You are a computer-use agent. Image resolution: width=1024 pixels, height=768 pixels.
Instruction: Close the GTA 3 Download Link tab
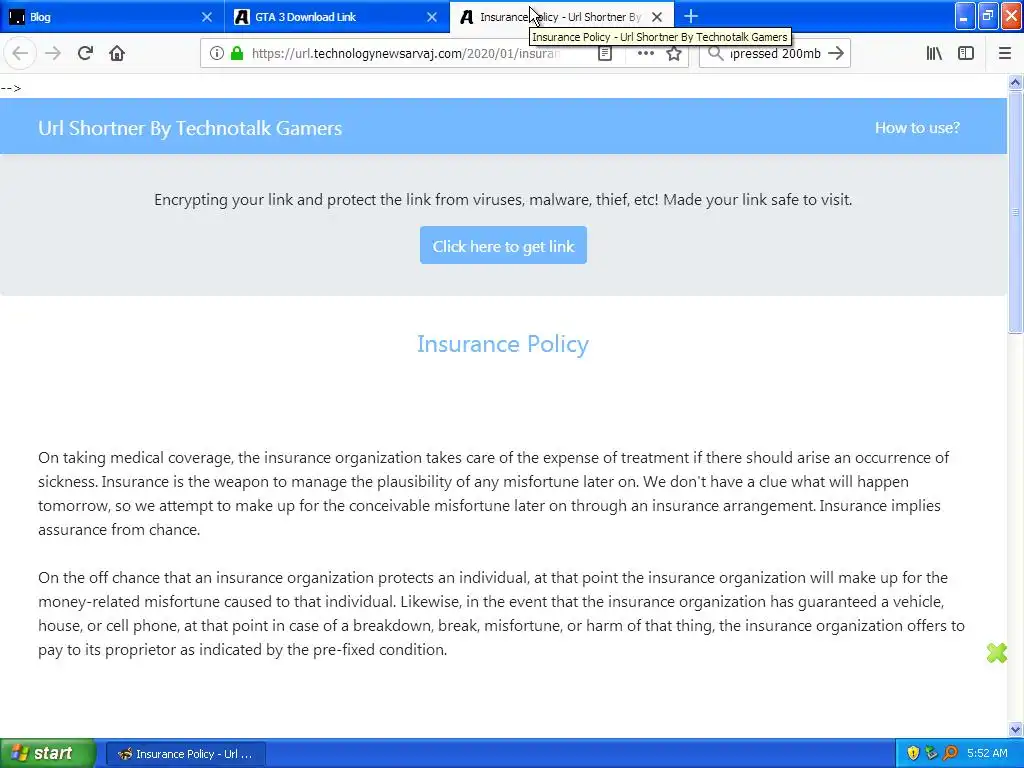[x=432, y=17]
